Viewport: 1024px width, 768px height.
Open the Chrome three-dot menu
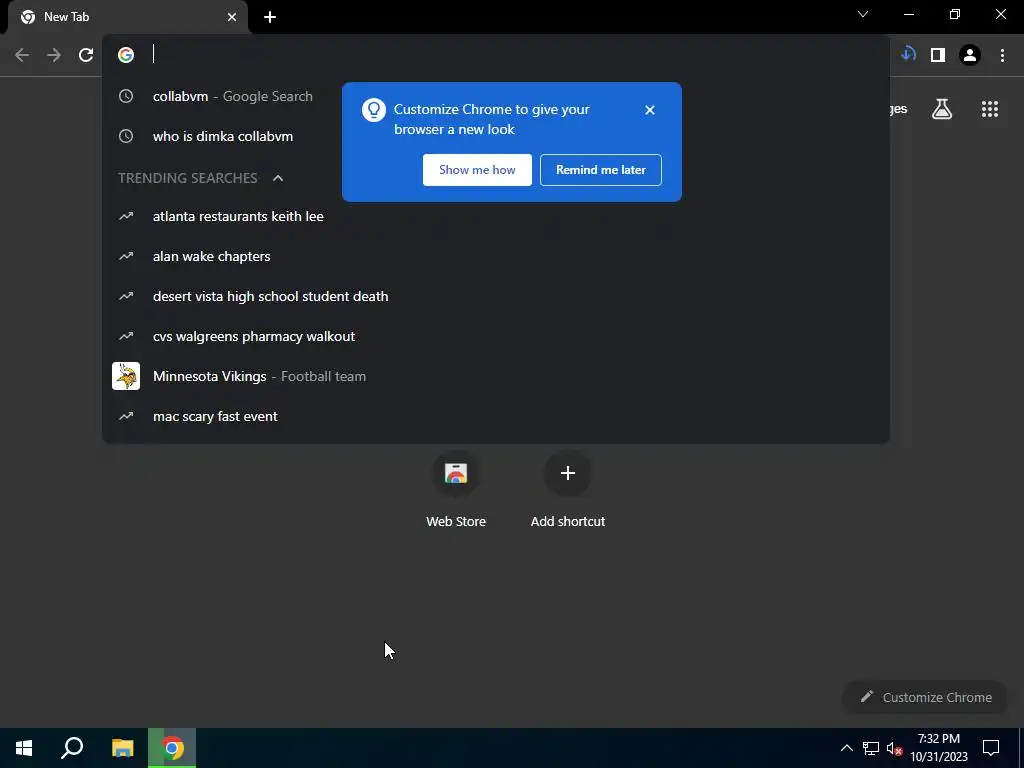(x=1002, y=55)
